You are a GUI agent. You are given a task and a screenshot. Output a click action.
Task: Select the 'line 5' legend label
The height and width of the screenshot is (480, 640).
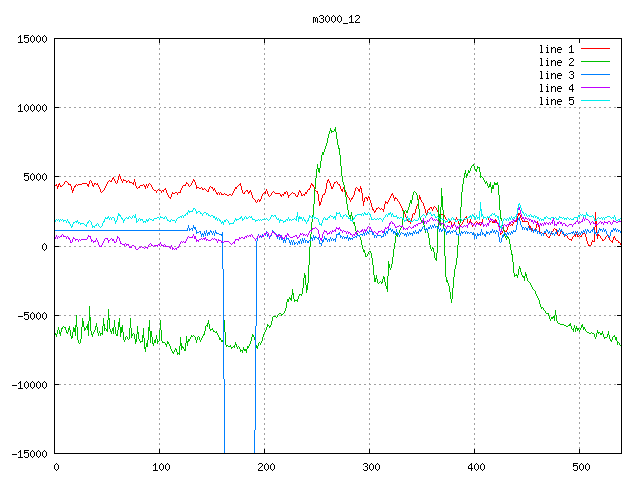pyautogui.click(x=556, y=101)
